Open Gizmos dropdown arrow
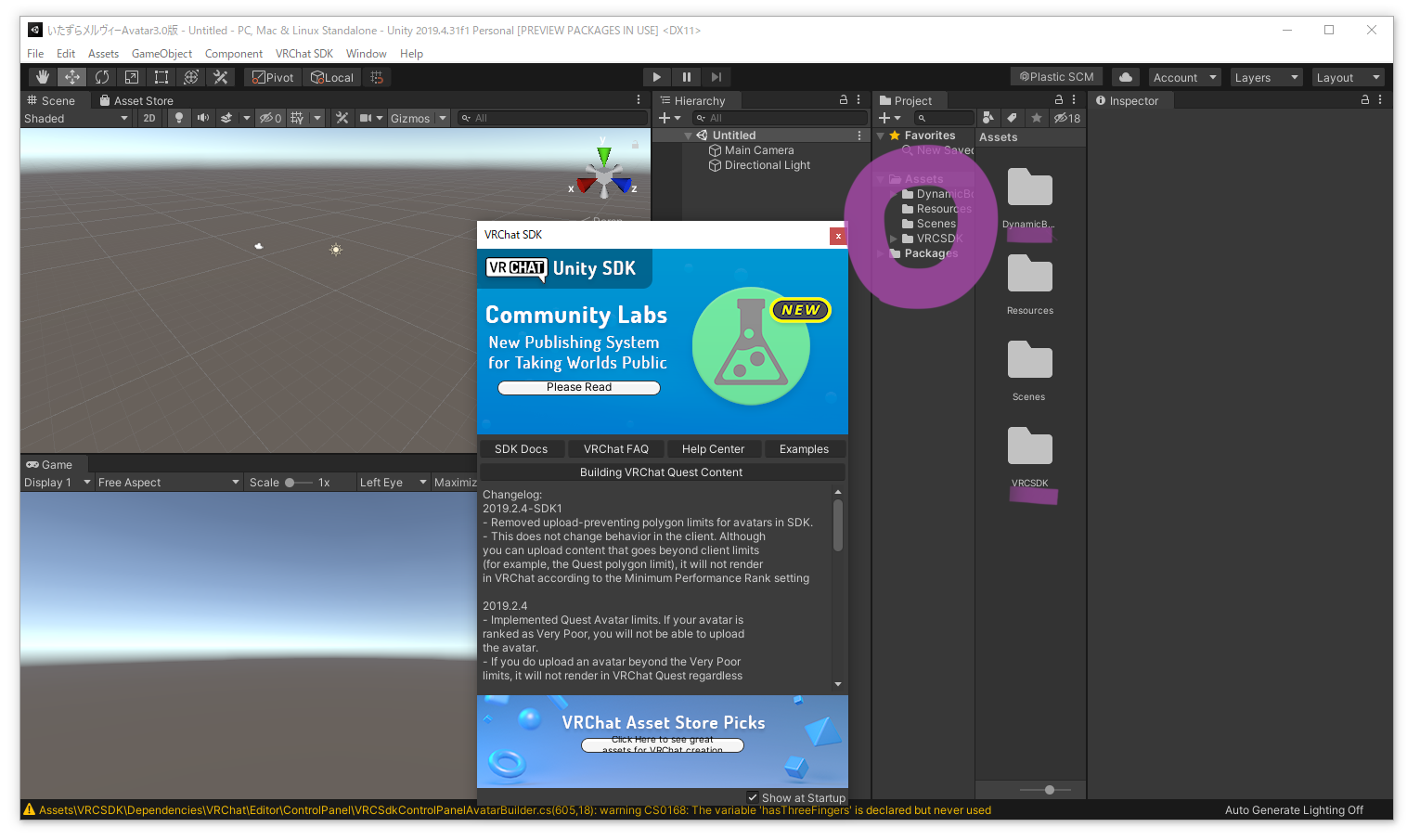Viewport: 1407px width, 840px height. pyautogui.click(x=443, y=118)
